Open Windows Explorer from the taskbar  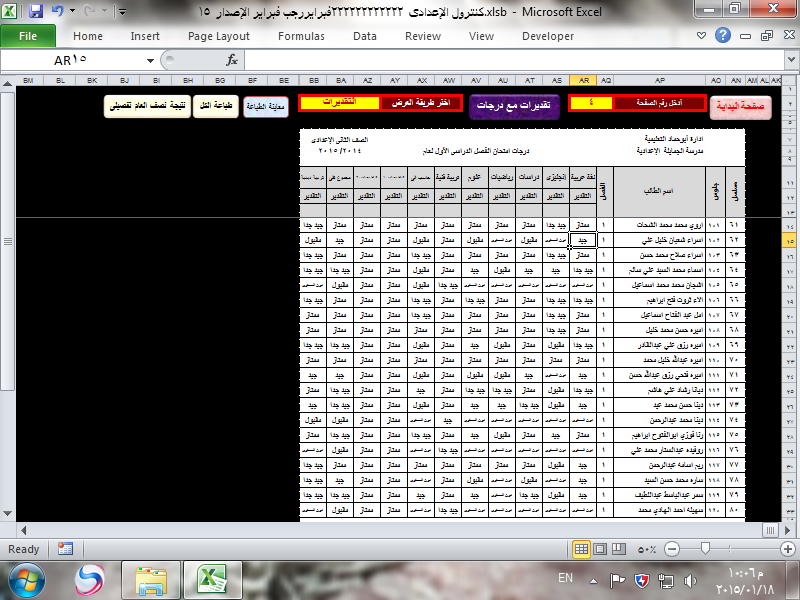pyautogui.click(x=150, y=580)
